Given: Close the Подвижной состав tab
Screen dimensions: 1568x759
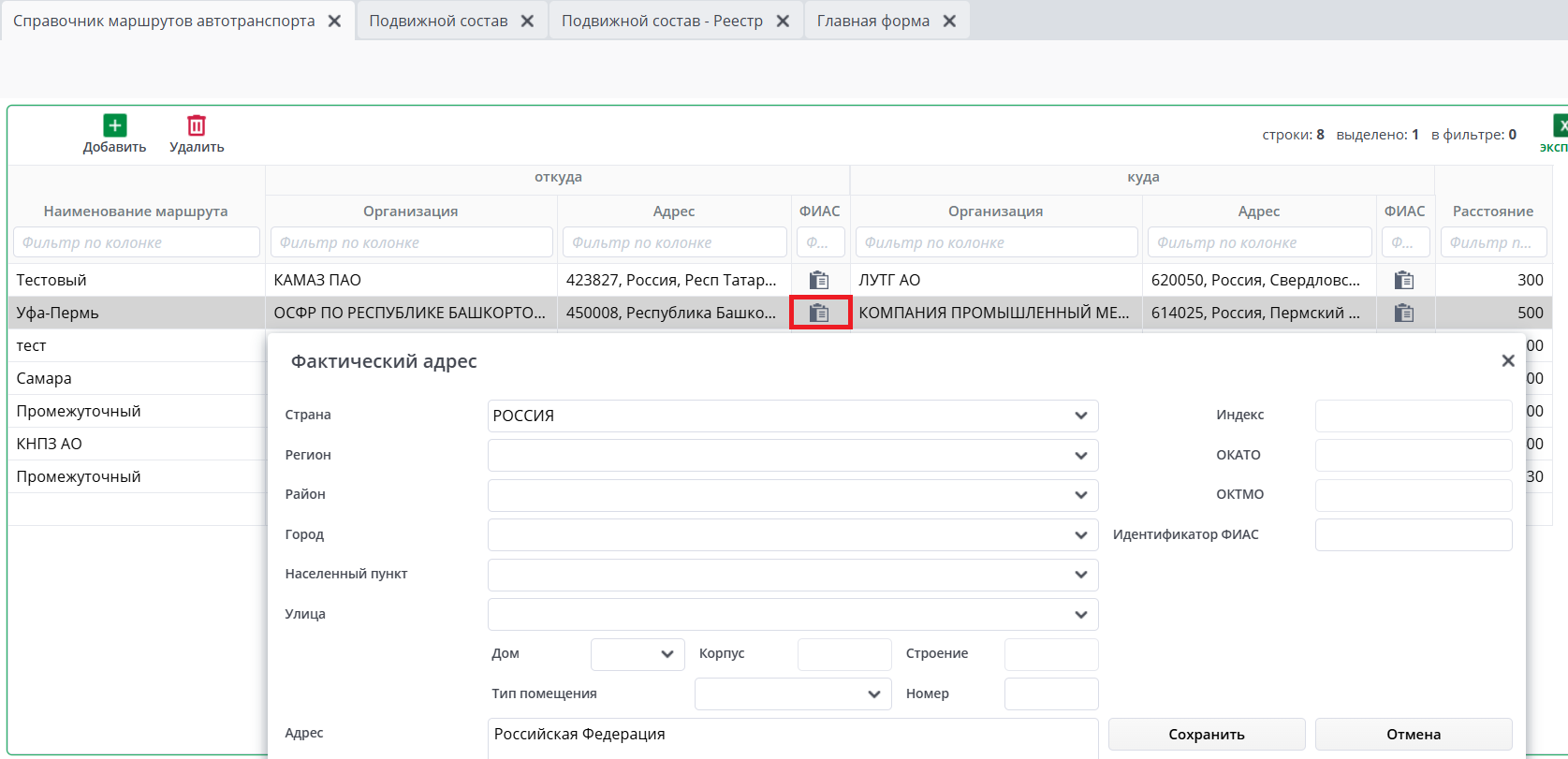Looking at the screenshot, I should tap(527, 21).
